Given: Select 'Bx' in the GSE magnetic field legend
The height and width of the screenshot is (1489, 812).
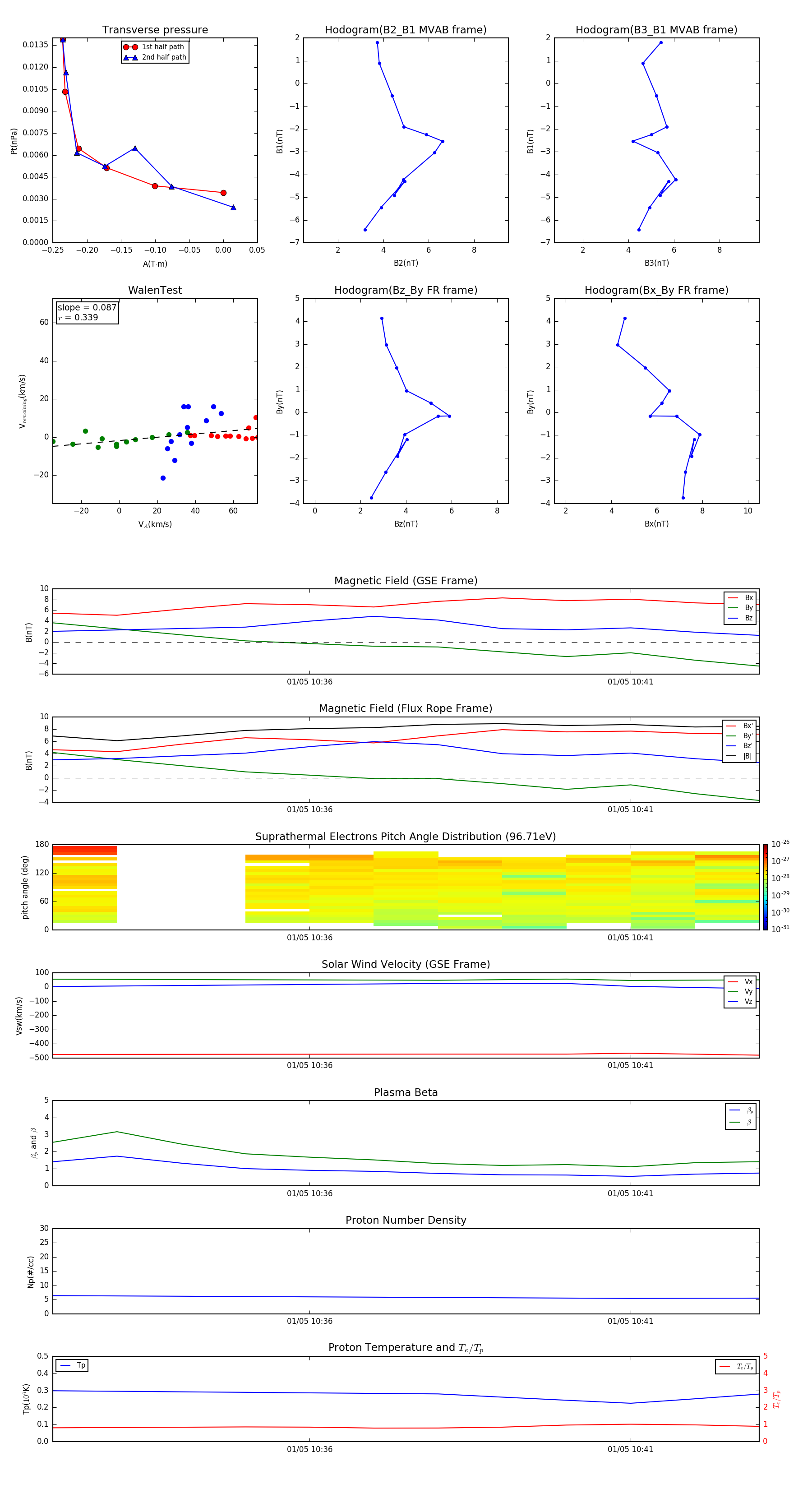Looking at the screenshot, I should [740, 598].
